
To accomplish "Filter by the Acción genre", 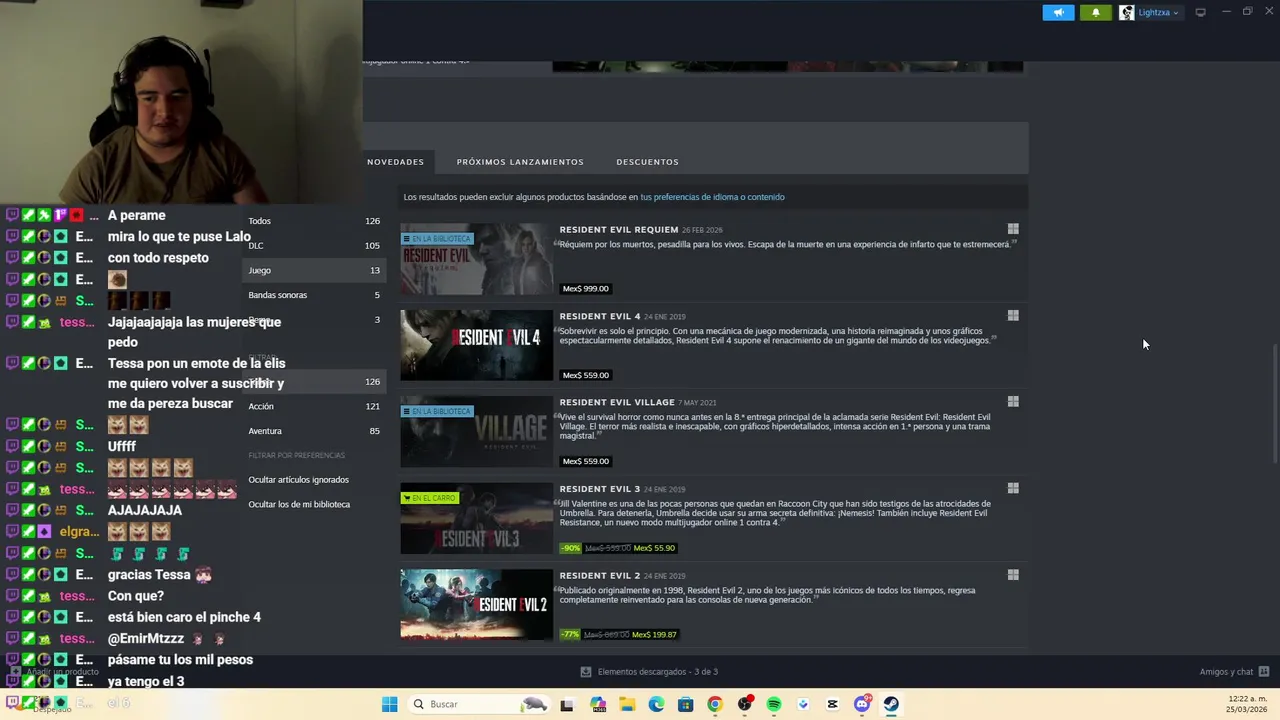I will coord(313,406).
